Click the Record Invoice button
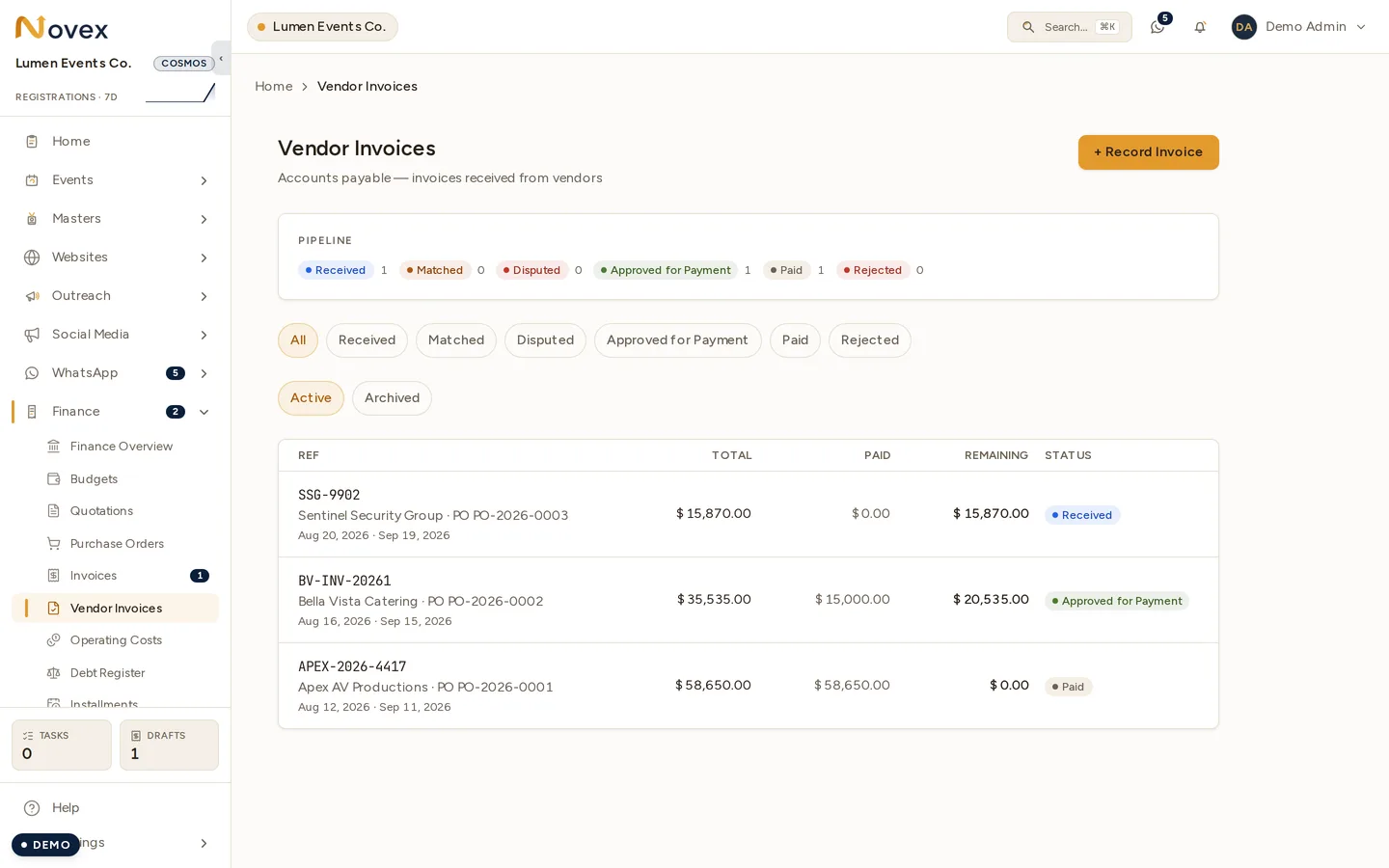Viewport: 1389px width, 868px height. click(1148, 152)
